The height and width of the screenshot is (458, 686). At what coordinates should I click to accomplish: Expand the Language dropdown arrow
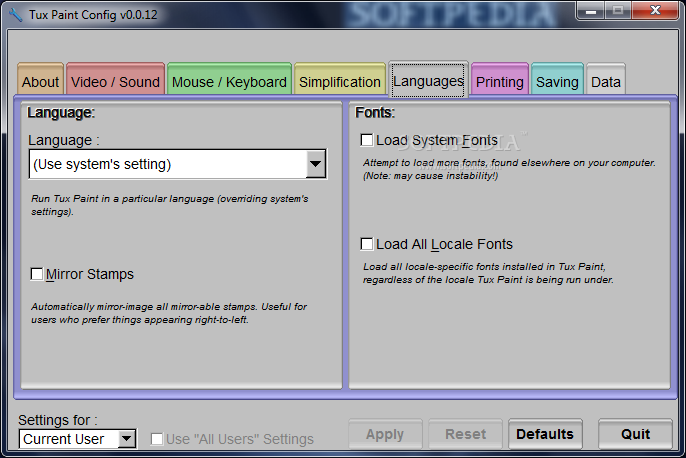315,164
